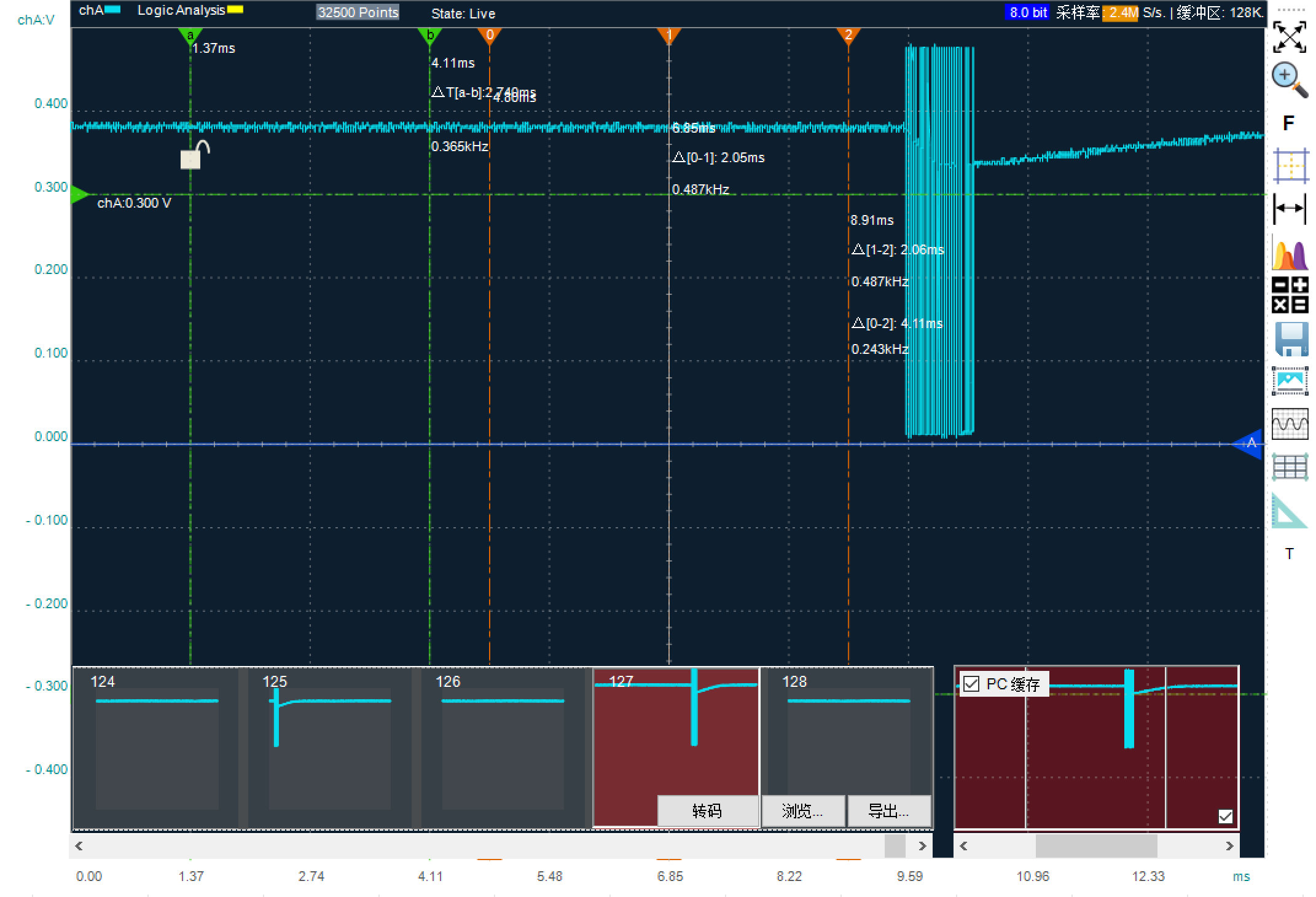Open the math calculator operations icon
Viewport: 1316px width, 897px height.
pos(1289,295)
